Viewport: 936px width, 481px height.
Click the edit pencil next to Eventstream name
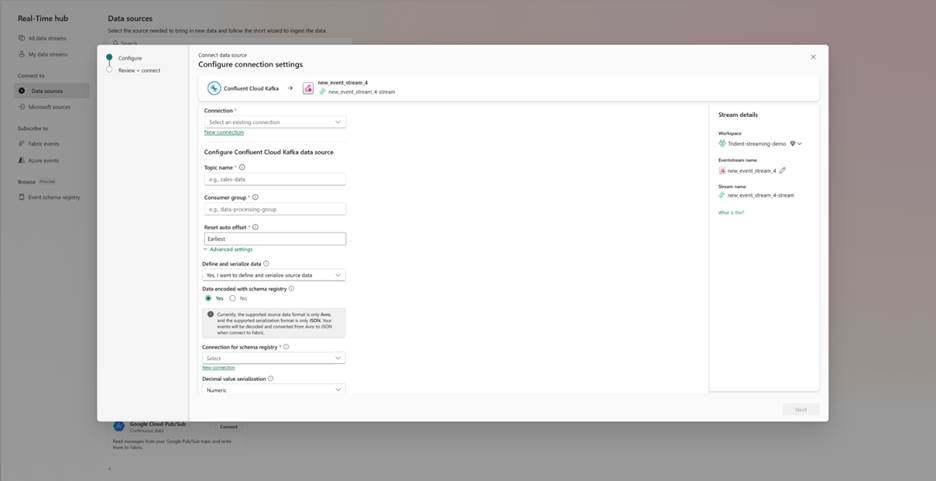click(783, 170)
